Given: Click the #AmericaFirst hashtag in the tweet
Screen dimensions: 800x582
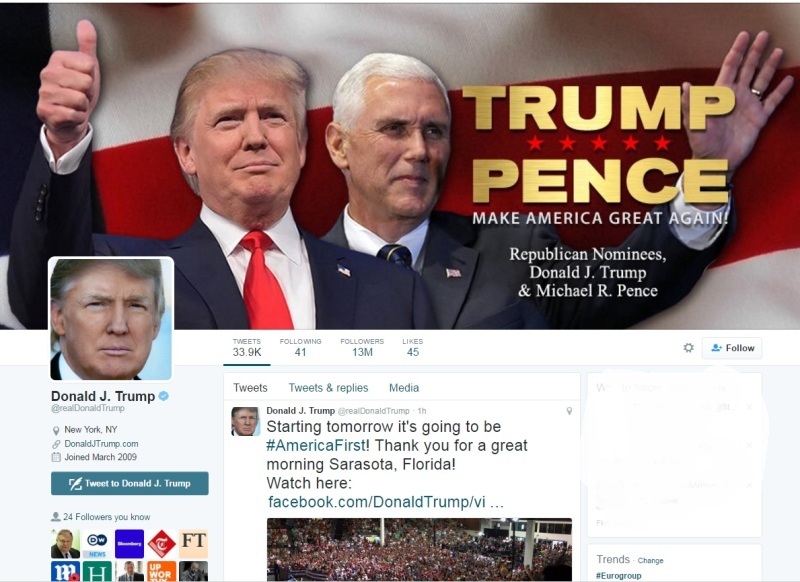Looking at the screenshot, I should click(316, 445).
